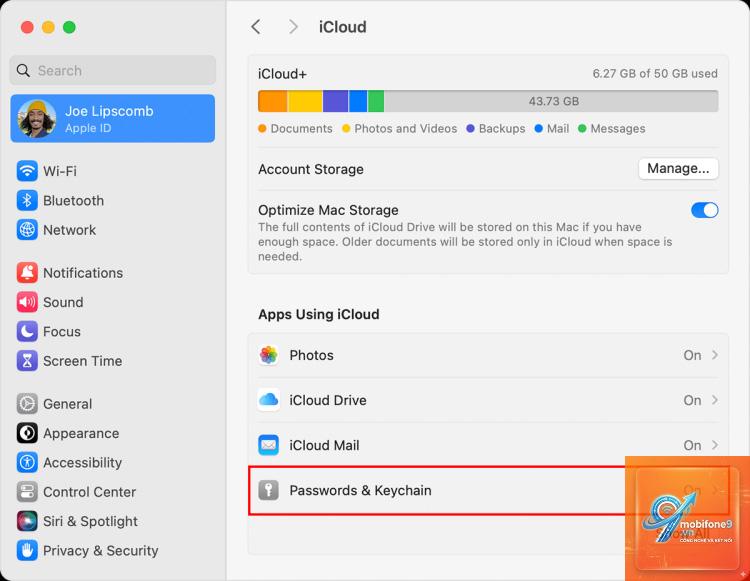Image resolution: width=750 pixels, height=581 pixels.
Task: Select Bluetooth settings pane
Action: 113,200
